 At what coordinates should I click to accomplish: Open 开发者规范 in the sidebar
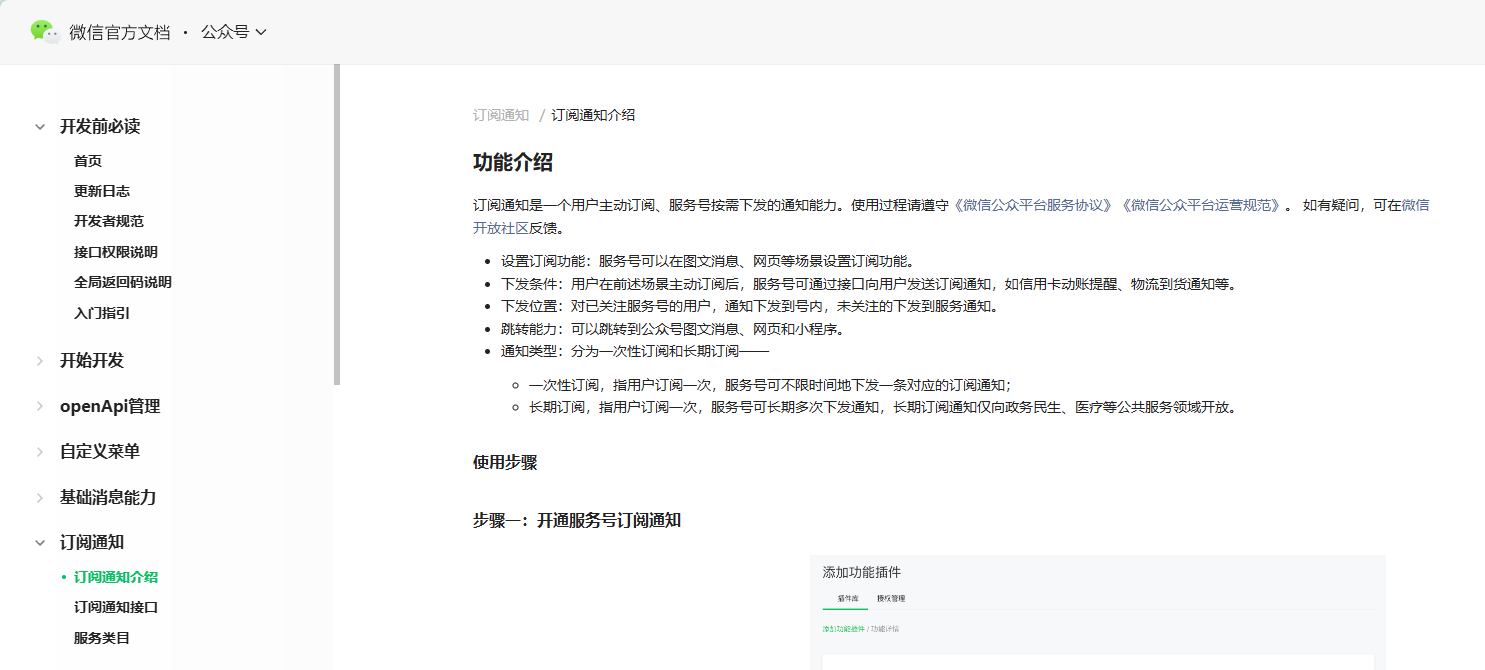109,221
